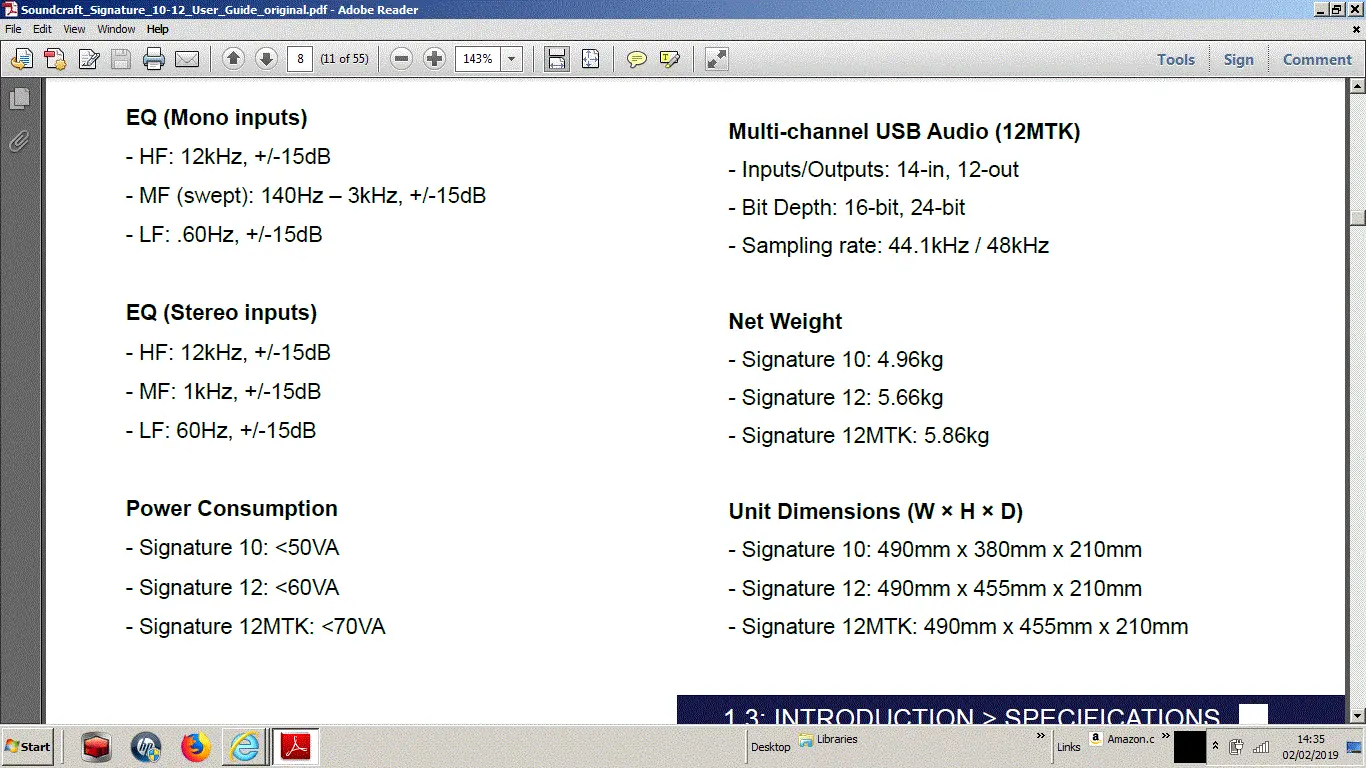
Task: Click the page number input field
Action: tap(300, 59)
